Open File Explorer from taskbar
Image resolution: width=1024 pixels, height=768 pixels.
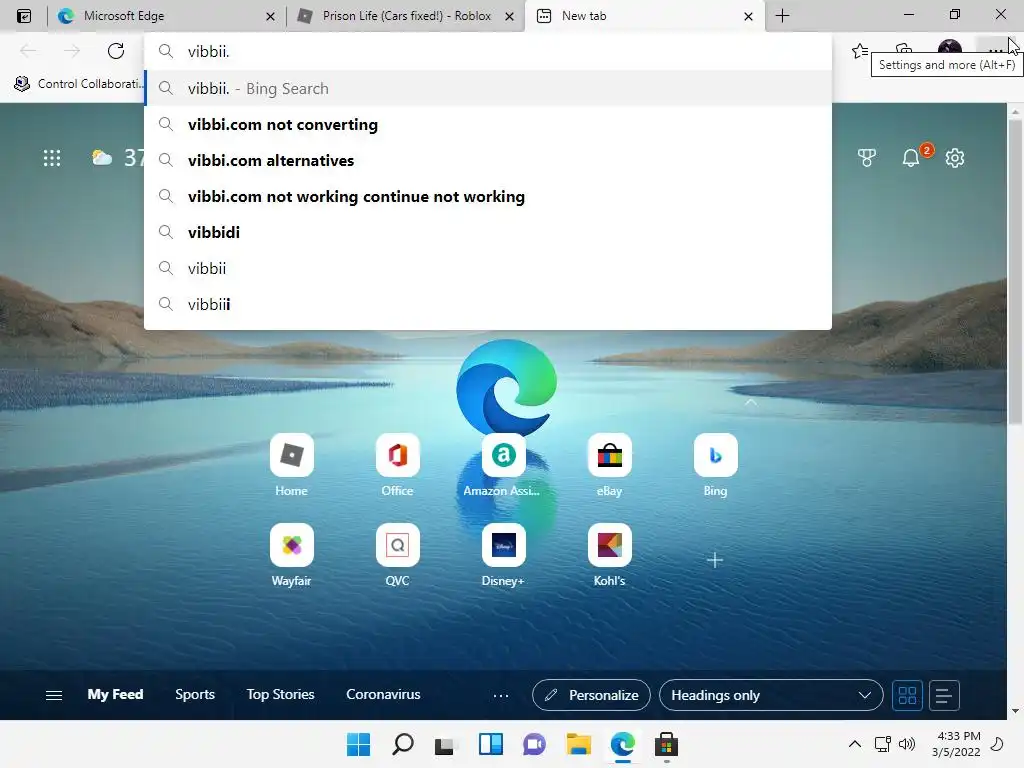(579, 744)
